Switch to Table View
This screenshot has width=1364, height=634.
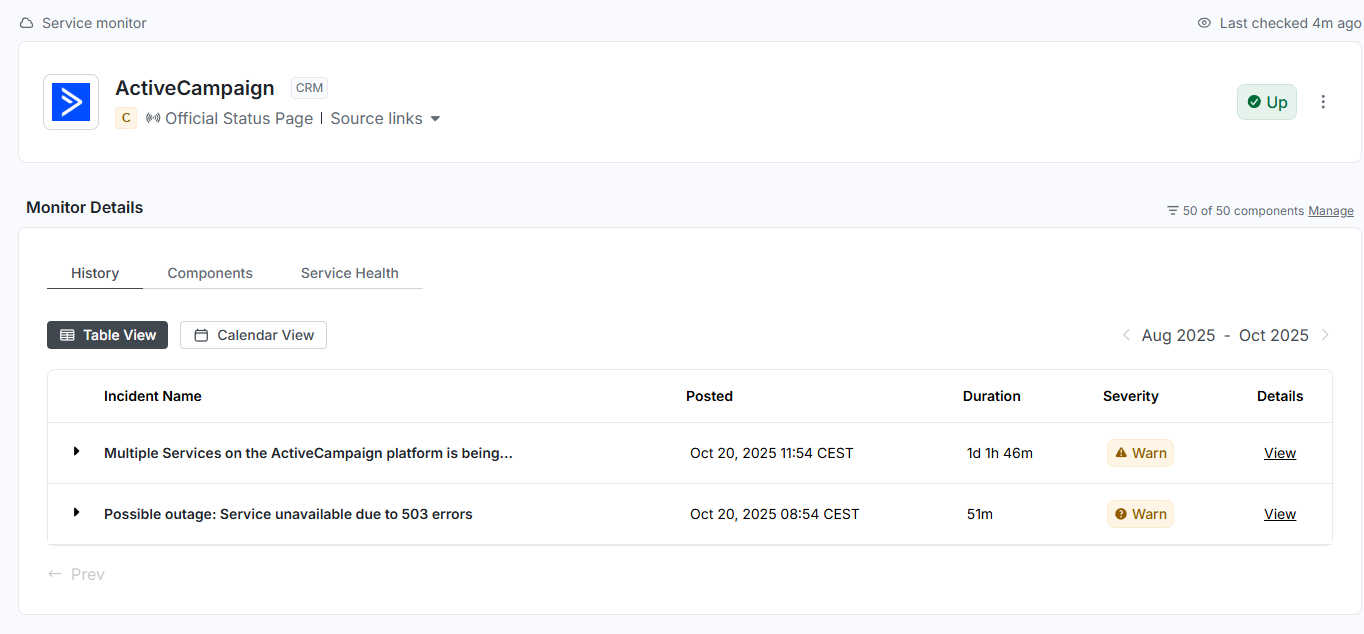[x=107, y=335]
